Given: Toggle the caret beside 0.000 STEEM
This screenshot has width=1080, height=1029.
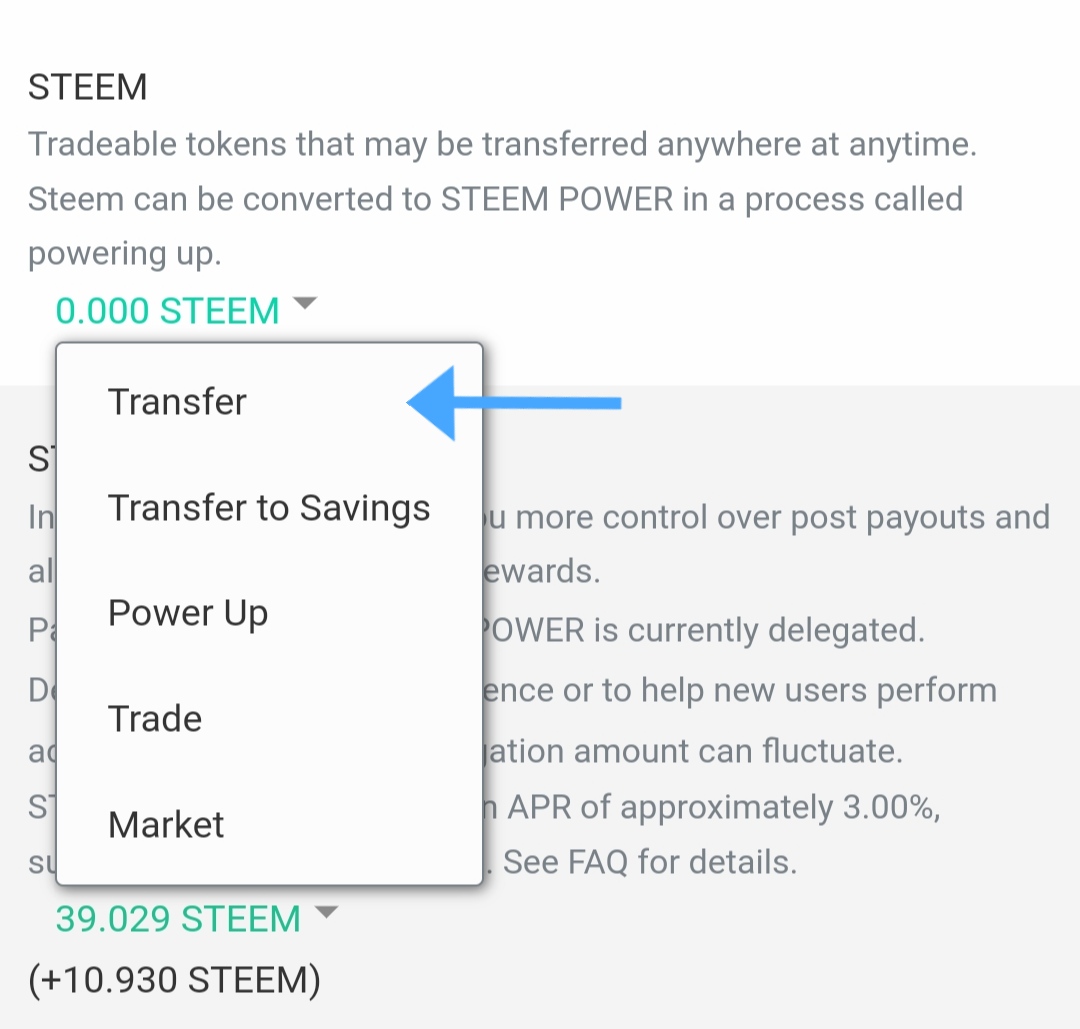Looking at the screenshot, I should click(305, 303).
